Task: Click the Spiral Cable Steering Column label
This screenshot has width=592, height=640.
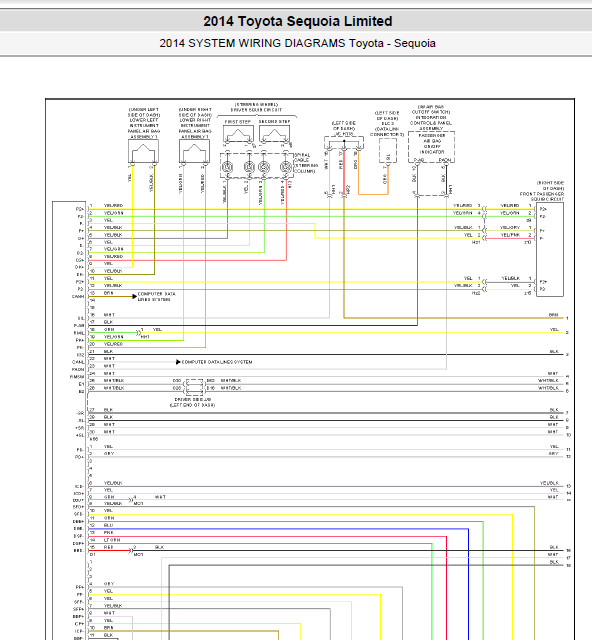Action: pos(306,163)
